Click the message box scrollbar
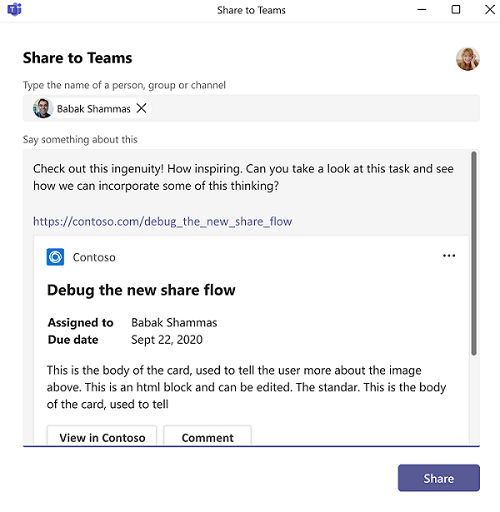The height and width of the screenshot is (512, 500). click(474, 254)
